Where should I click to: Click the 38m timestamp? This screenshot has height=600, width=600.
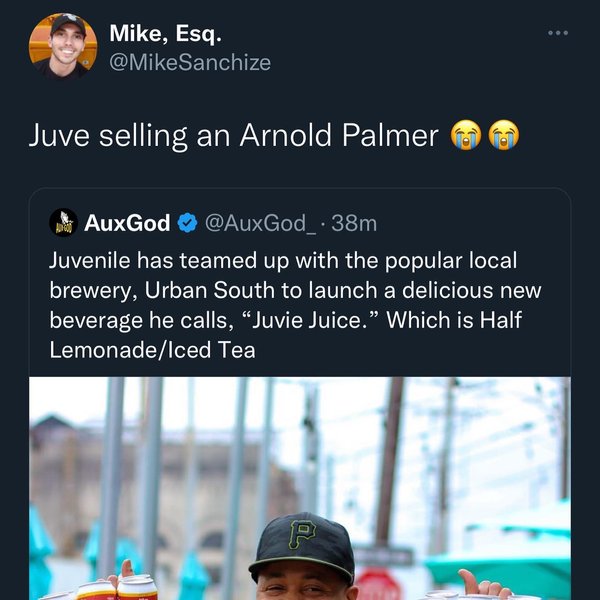tap(354, 222)
